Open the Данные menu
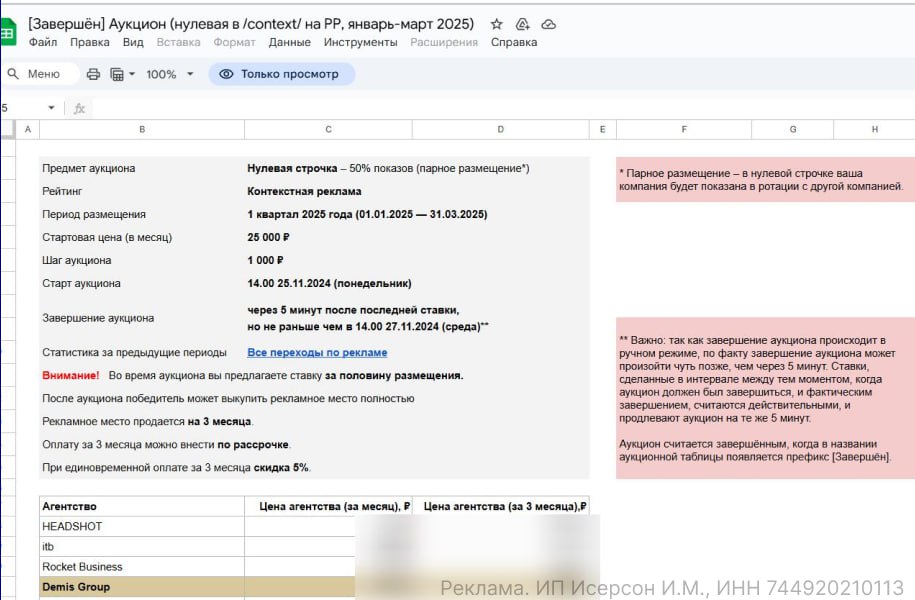This screenshot has height=600, width=915. [x=289, y=42]
